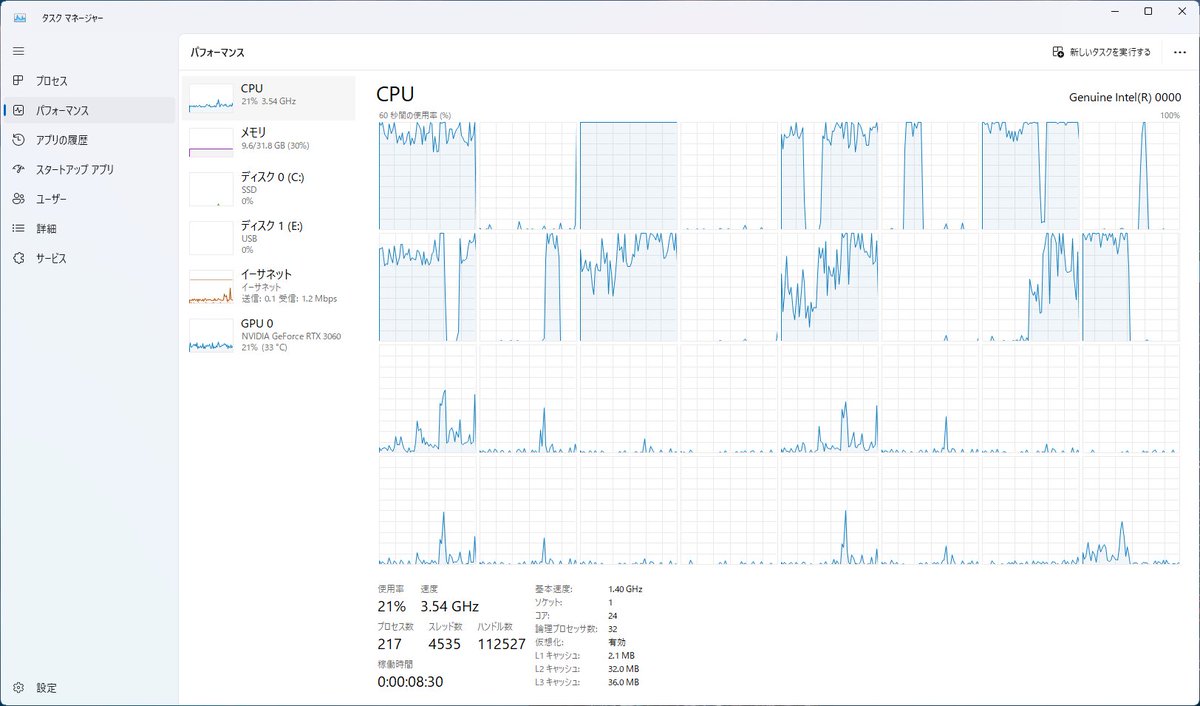Click the 3.54 GHz speed value

[x=449, y=606]
